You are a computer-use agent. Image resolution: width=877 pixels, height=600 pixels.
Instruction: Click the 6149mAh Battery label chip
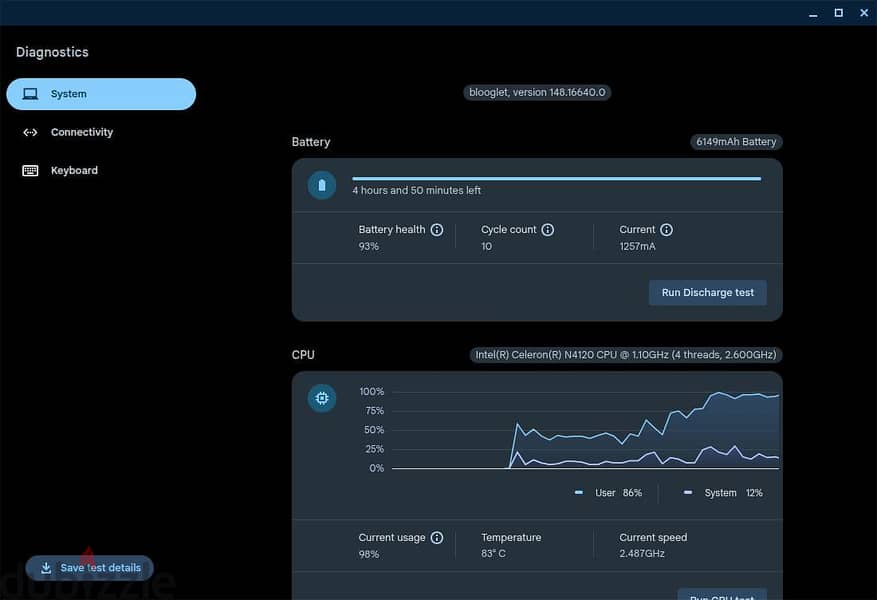point(736,142)
